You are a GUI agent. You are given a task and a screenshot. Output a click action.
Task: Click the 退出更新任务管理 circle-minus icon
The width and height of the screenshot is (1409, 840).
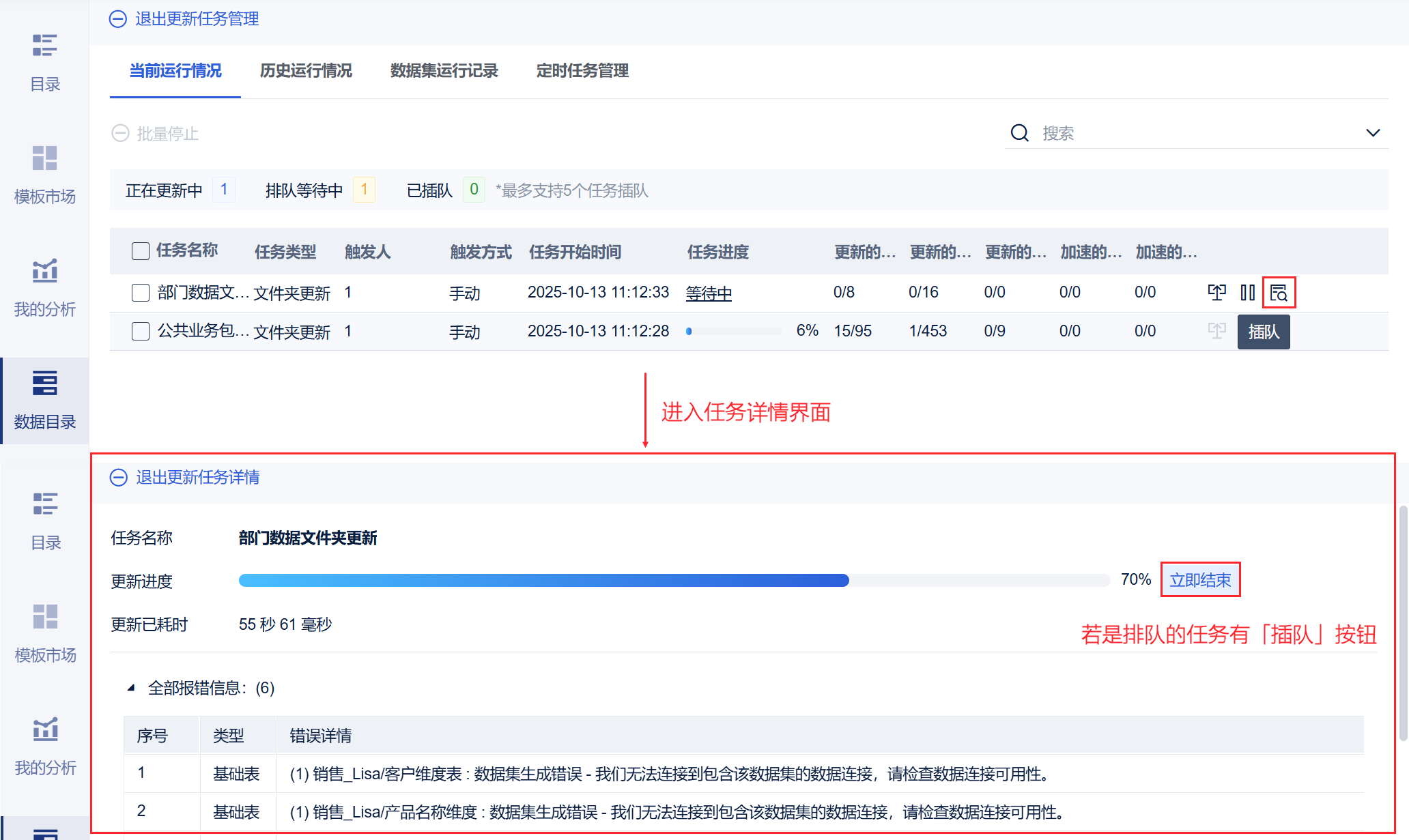(118, 19)
